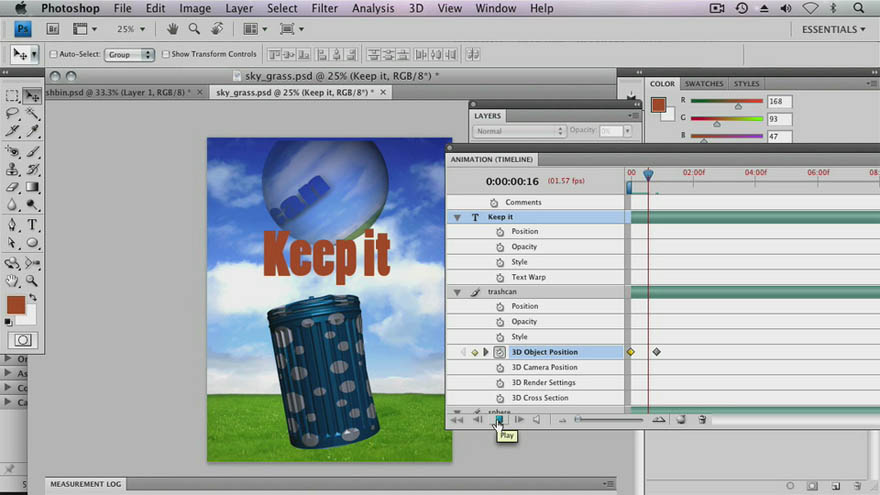880x495 pixels.
Task: Collapse the trashcan layer track
Action: click(x=457, y=292)
